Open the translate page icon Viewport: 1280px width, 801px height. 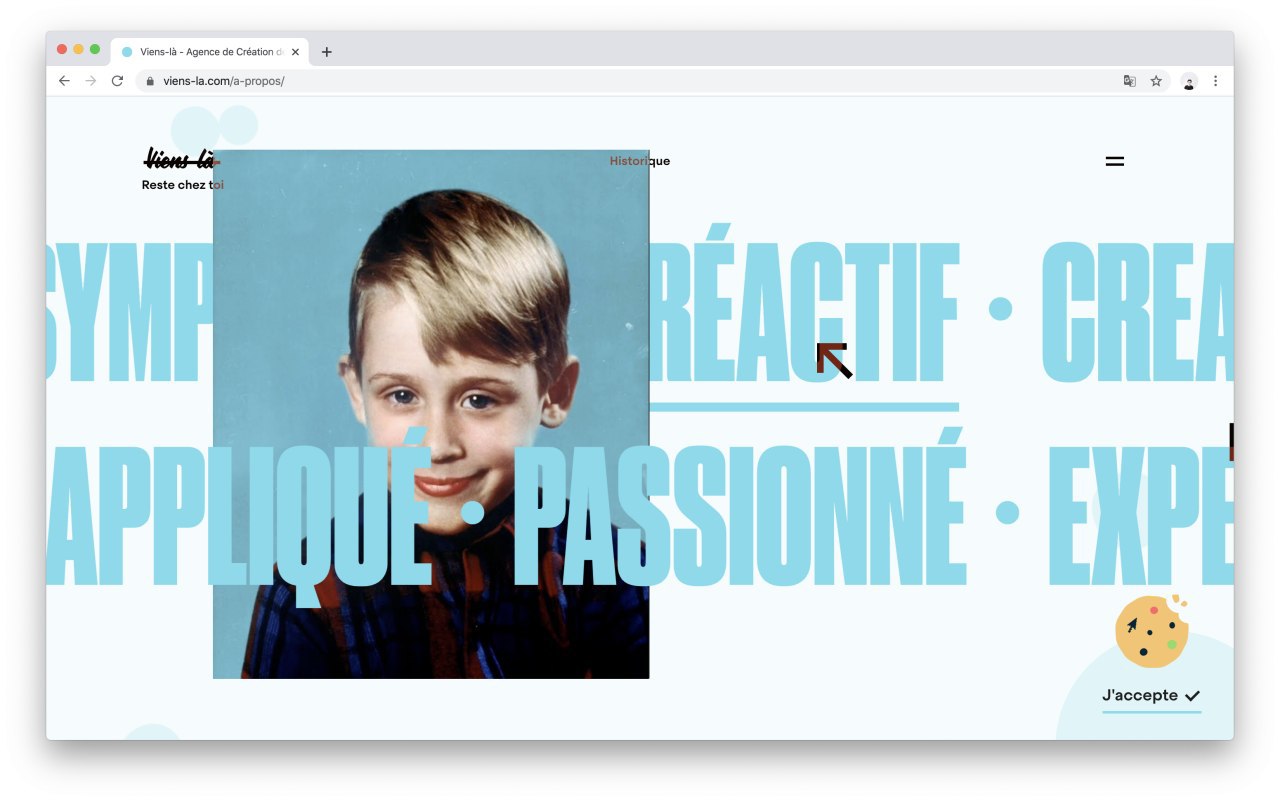point(1129,81)
